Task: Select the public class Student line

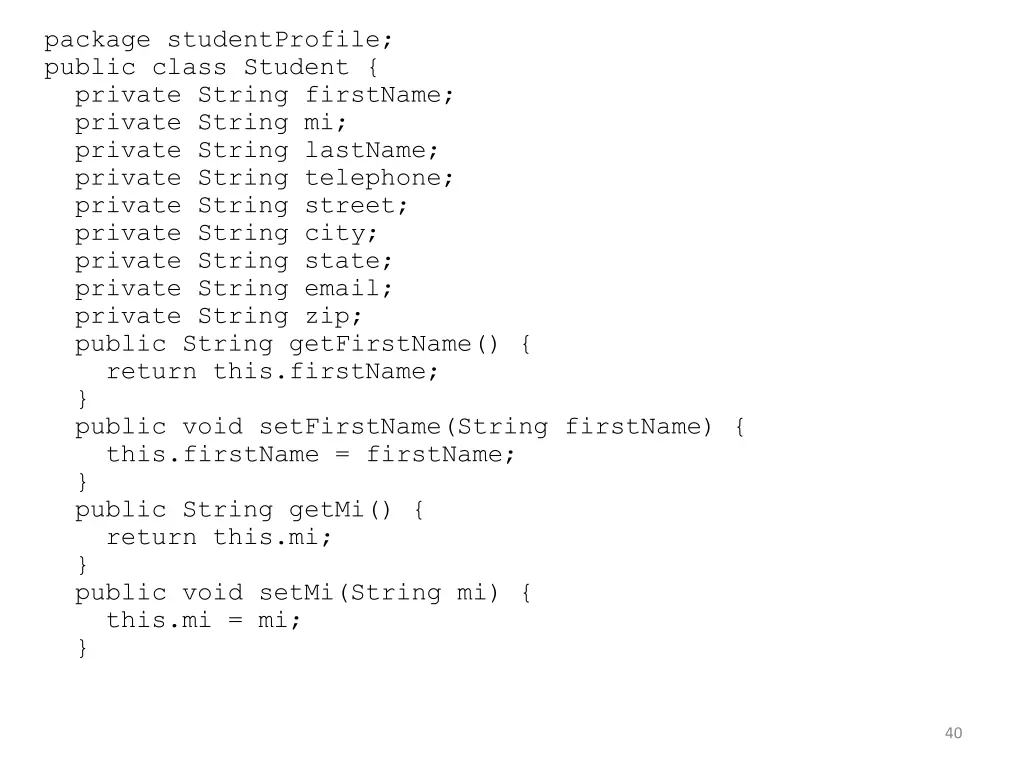Action: pyautogui.click(x=210, y=68)
